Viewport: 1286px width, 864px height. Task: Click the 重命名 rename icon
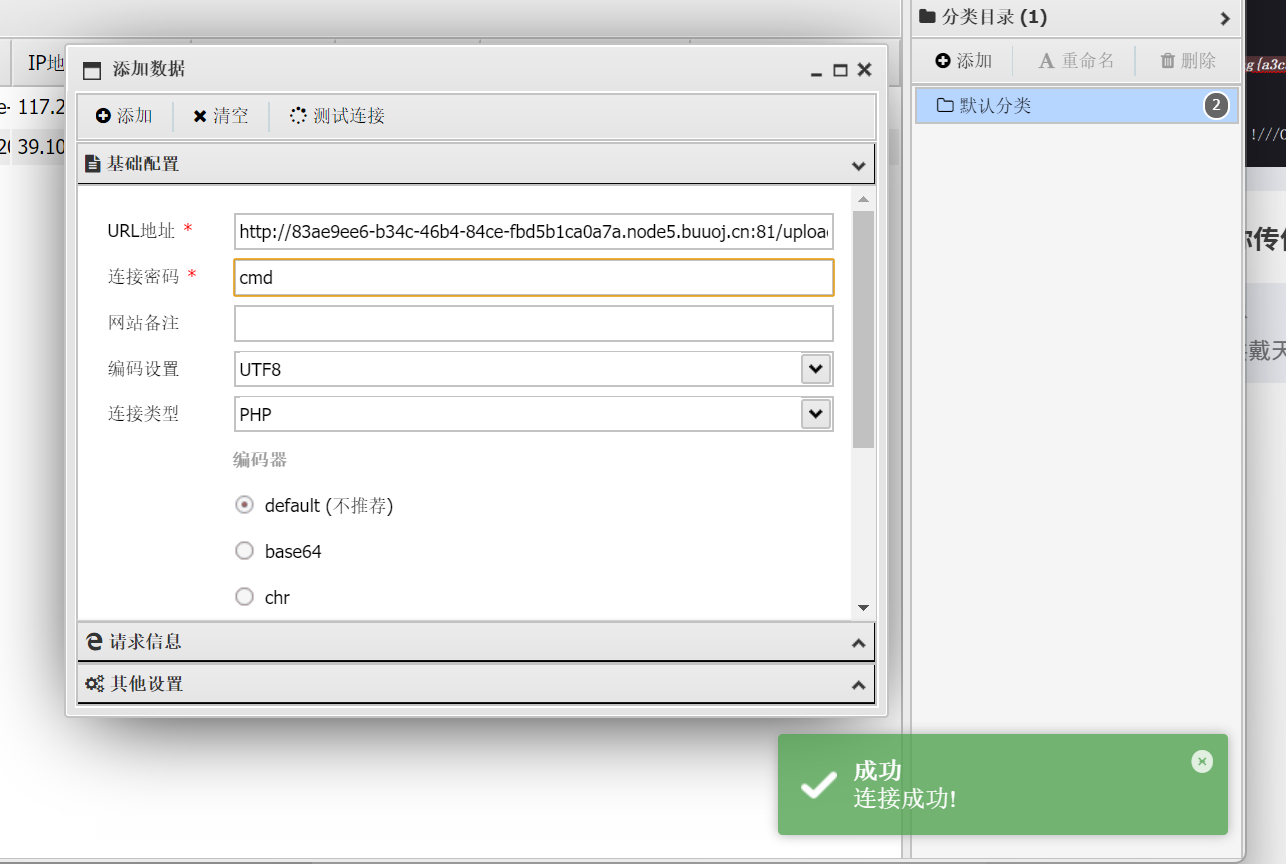click(1046, 61)
